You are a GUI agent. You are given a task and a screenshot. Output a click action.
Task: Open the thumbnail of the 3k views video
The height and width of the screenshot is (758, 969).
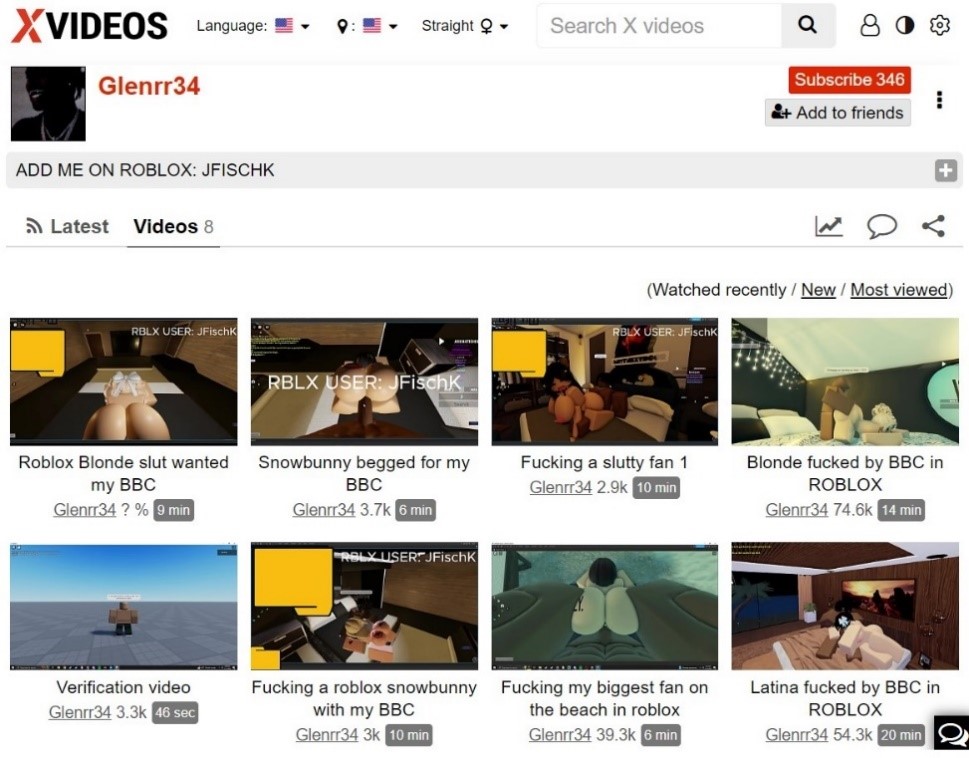click(364, 606)
